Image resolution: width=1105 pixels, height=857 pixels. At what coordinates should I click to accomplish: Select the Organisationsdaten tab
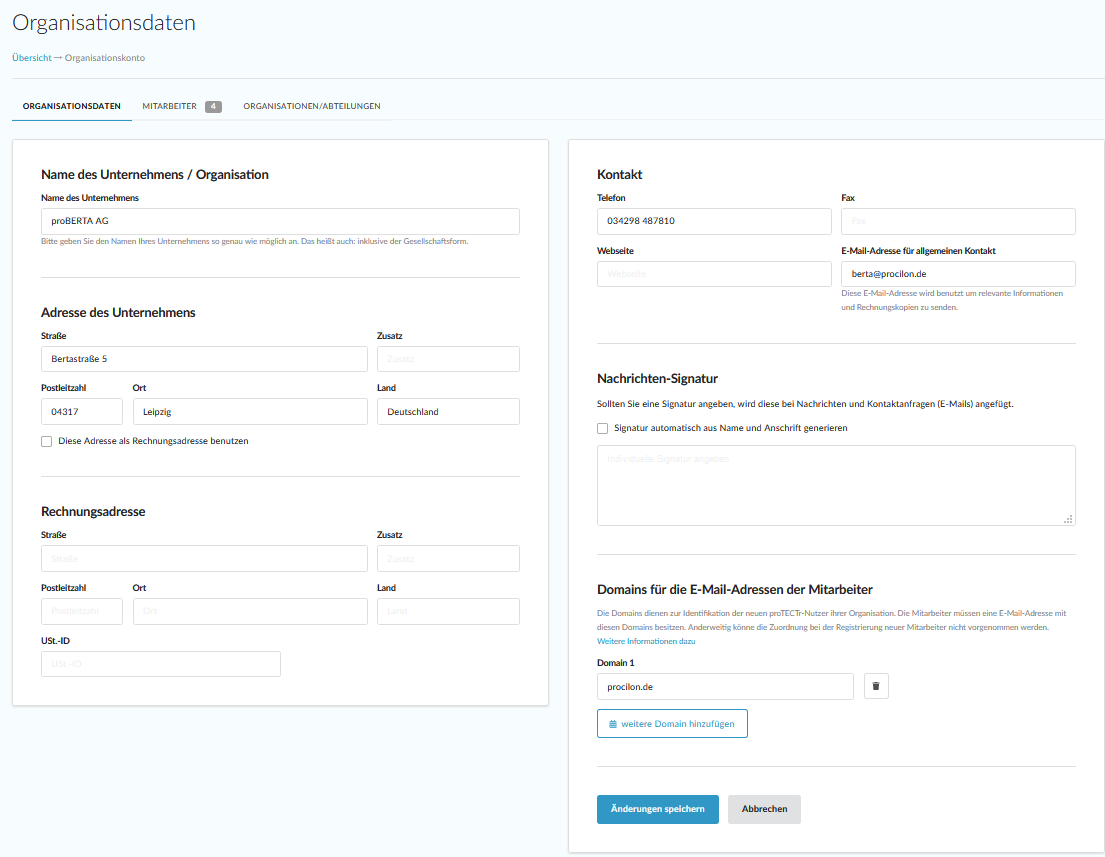coord(72,106)
